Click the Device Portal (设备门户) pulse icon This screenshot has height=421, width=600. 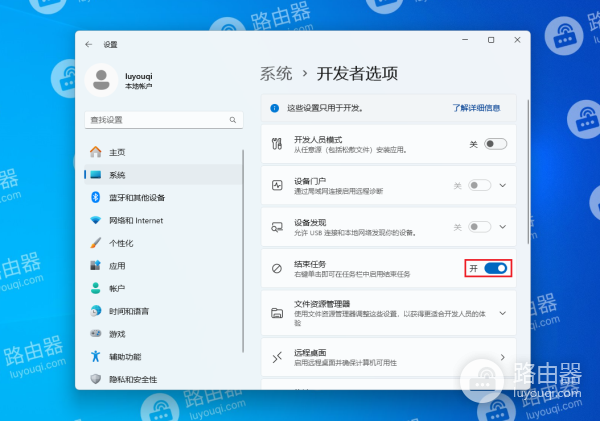(x=277, y=186)
